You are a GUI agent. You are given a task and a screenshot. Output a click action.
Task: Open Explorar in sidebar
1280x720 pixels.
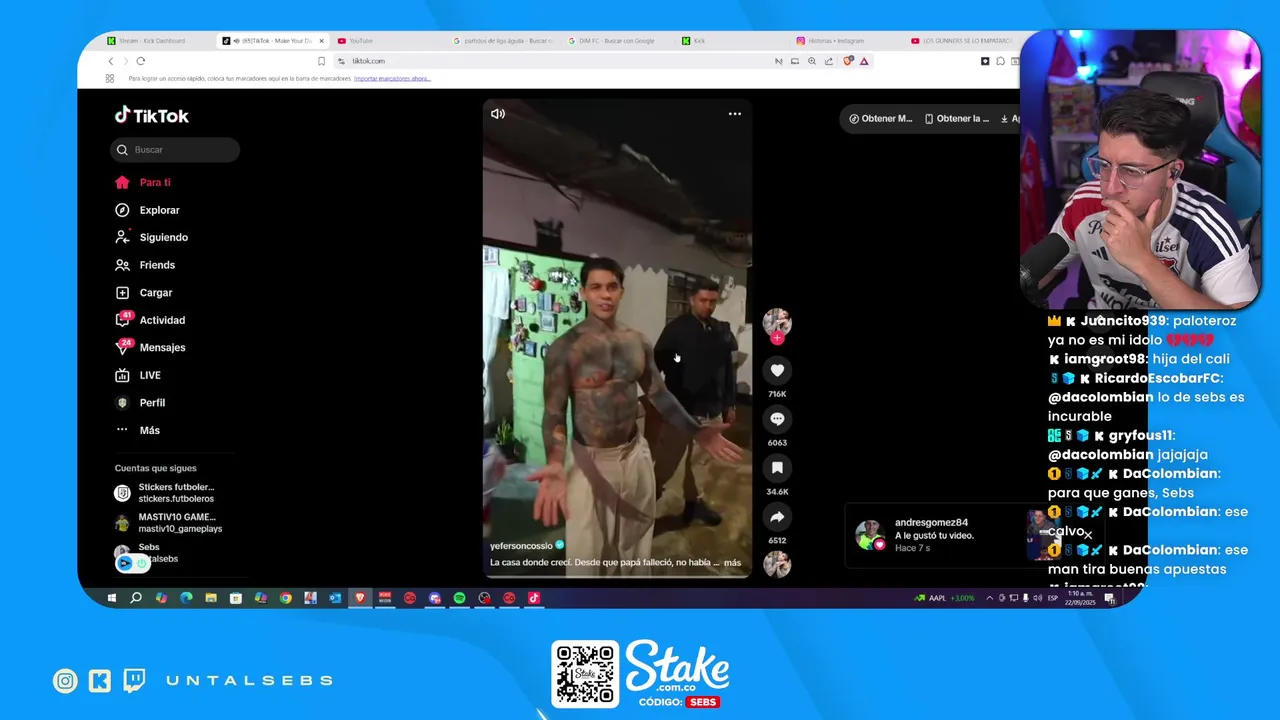(x=146, y=210)
